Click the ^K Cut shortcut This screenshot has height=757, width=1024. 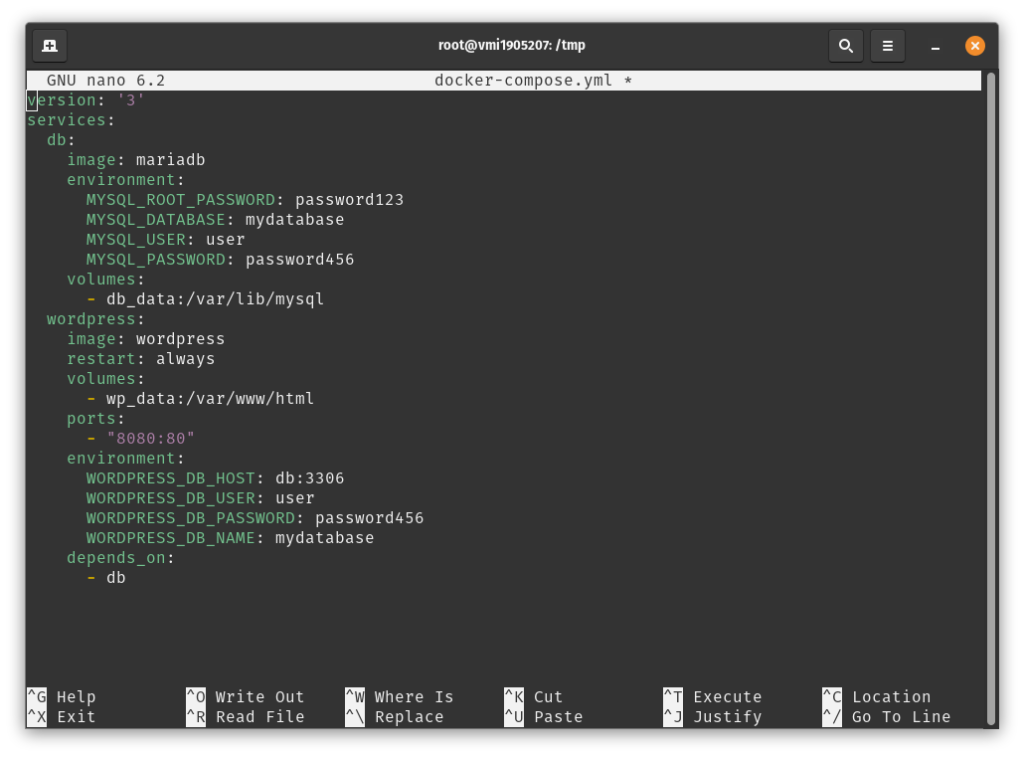534,697
